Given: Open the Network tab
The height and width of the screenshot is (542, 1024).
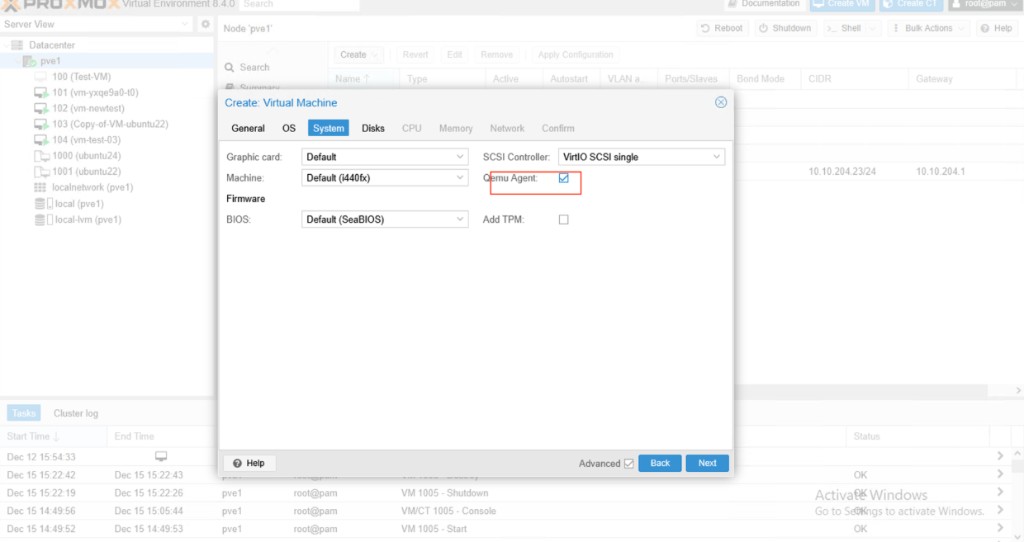Looking at the screenshot, I should tap(507, 128).
